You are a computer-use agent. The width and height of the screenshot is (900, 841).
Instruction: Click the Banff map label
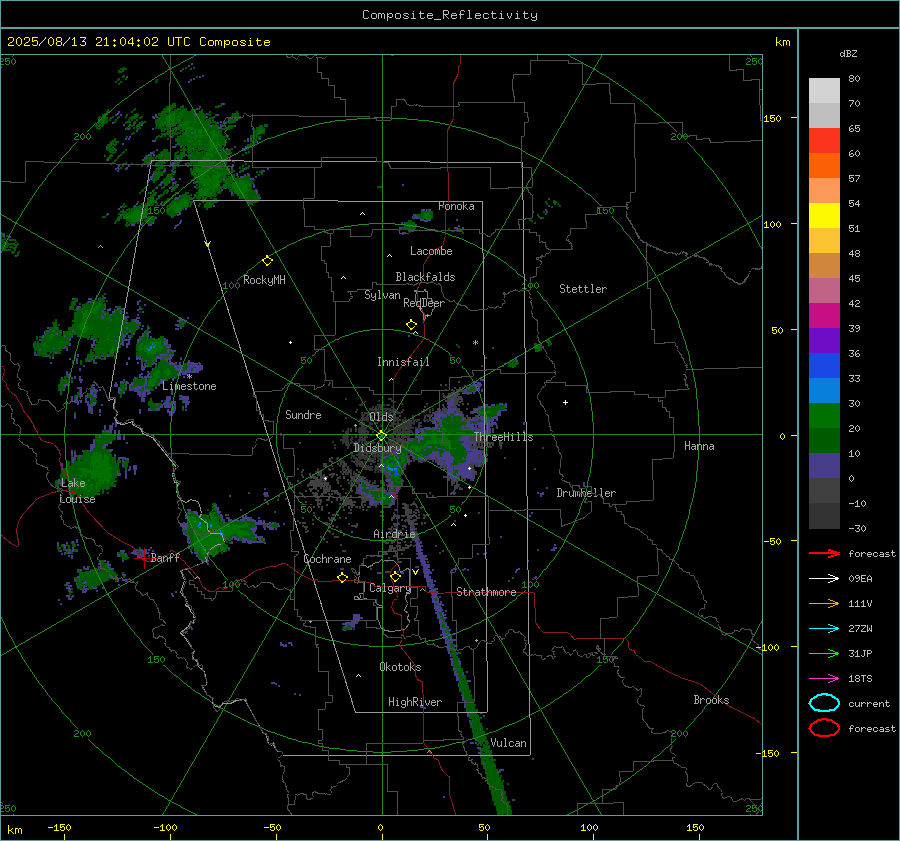(x=165, y=558)
